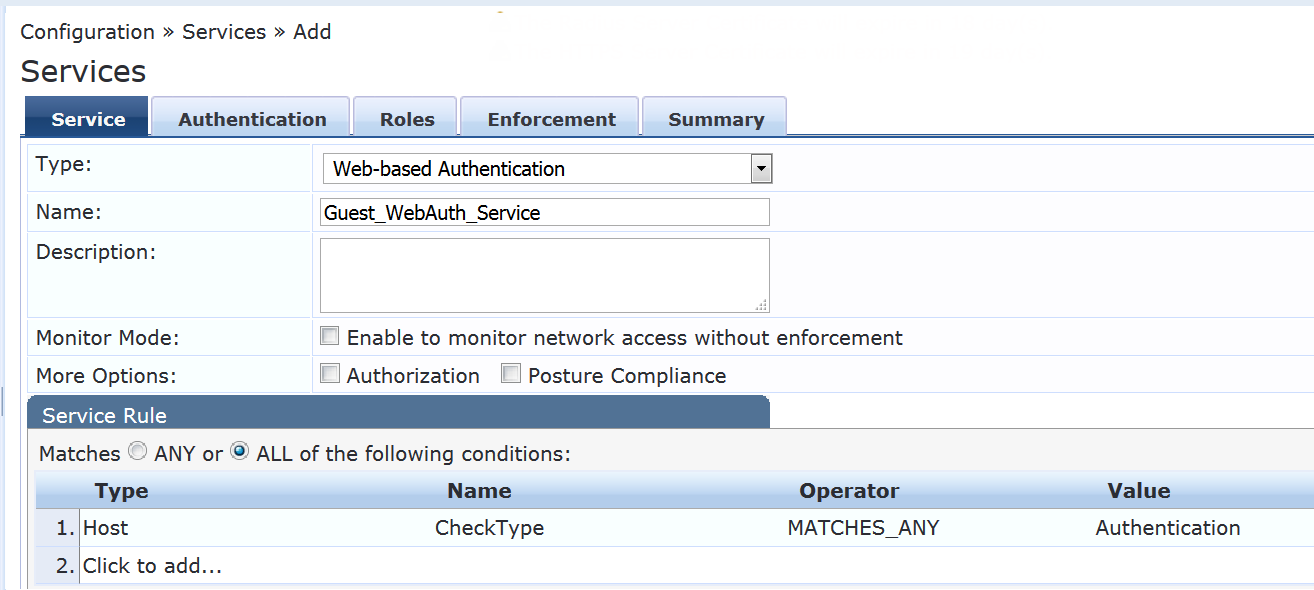
Task: Go to the Enforcement tab
Action: pos(551,119)
